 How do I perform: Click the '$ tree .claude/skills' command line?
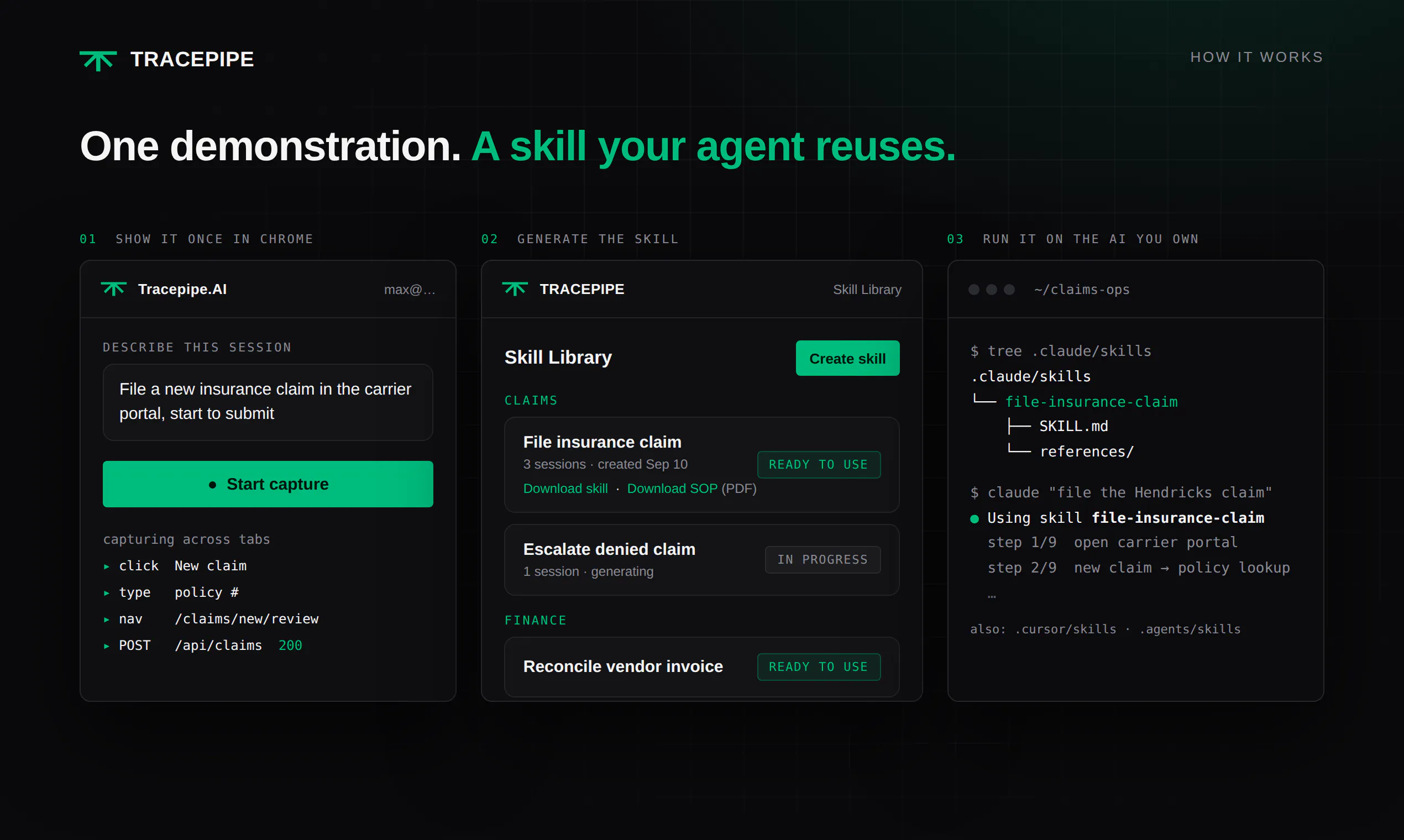(x=1060, y=351)
